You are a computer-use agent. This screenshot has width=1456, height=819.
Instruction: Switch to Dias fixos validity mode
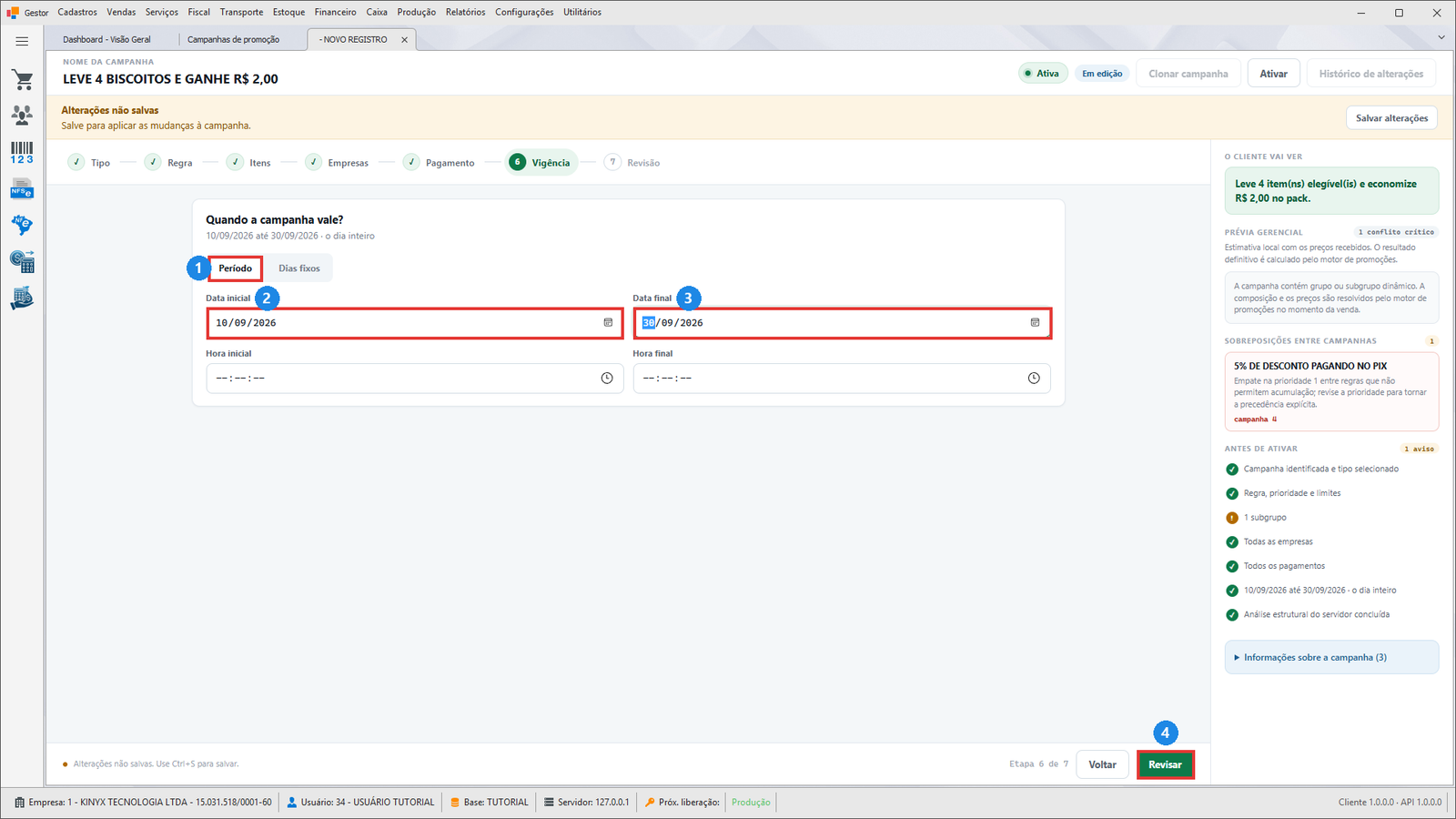299,268
